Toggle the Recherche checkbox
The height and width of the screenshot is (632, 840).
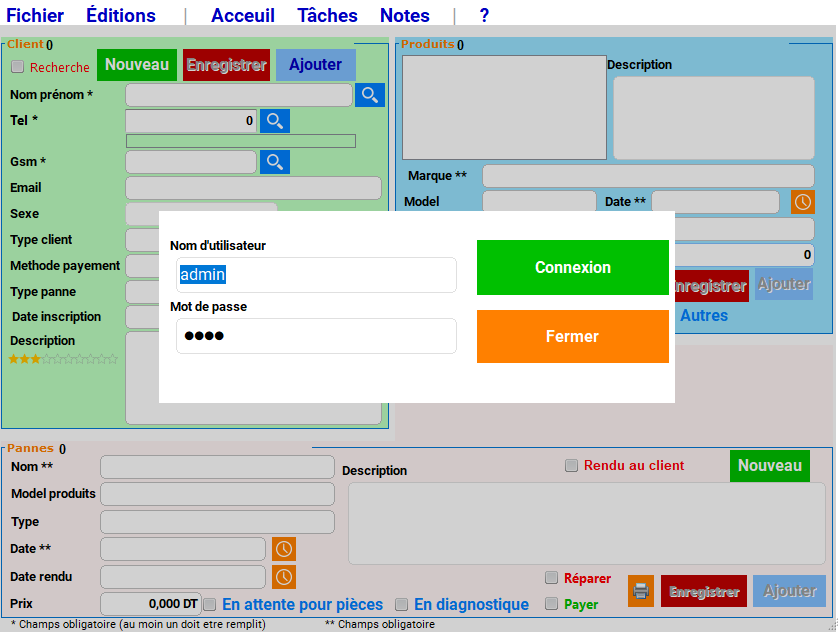pyautogui.click(x=18, y=67)
